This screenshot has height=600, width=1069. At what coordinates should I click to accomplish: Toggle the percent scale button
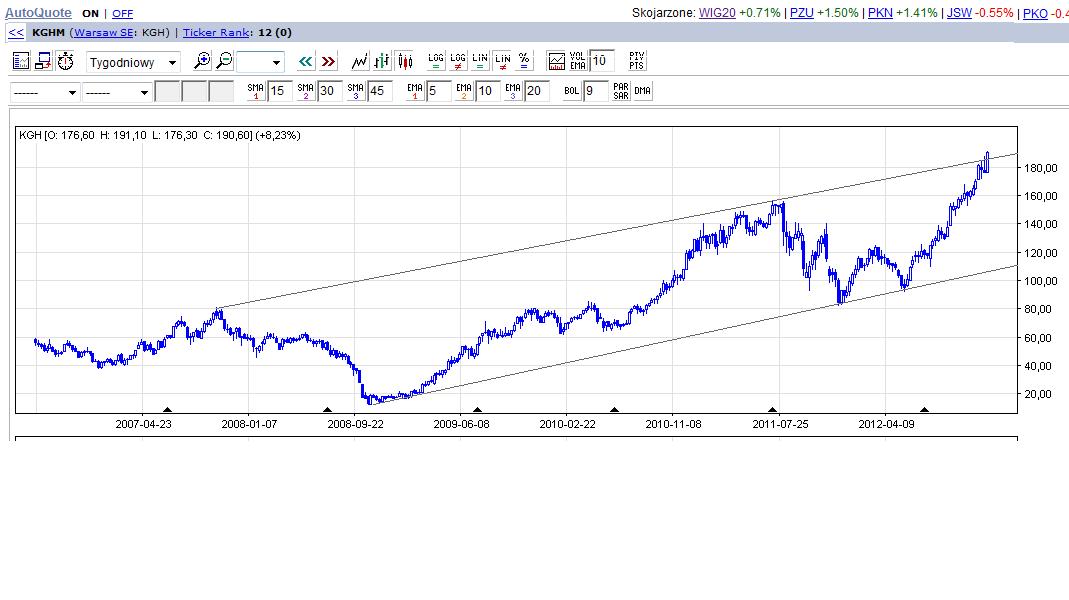525,61
